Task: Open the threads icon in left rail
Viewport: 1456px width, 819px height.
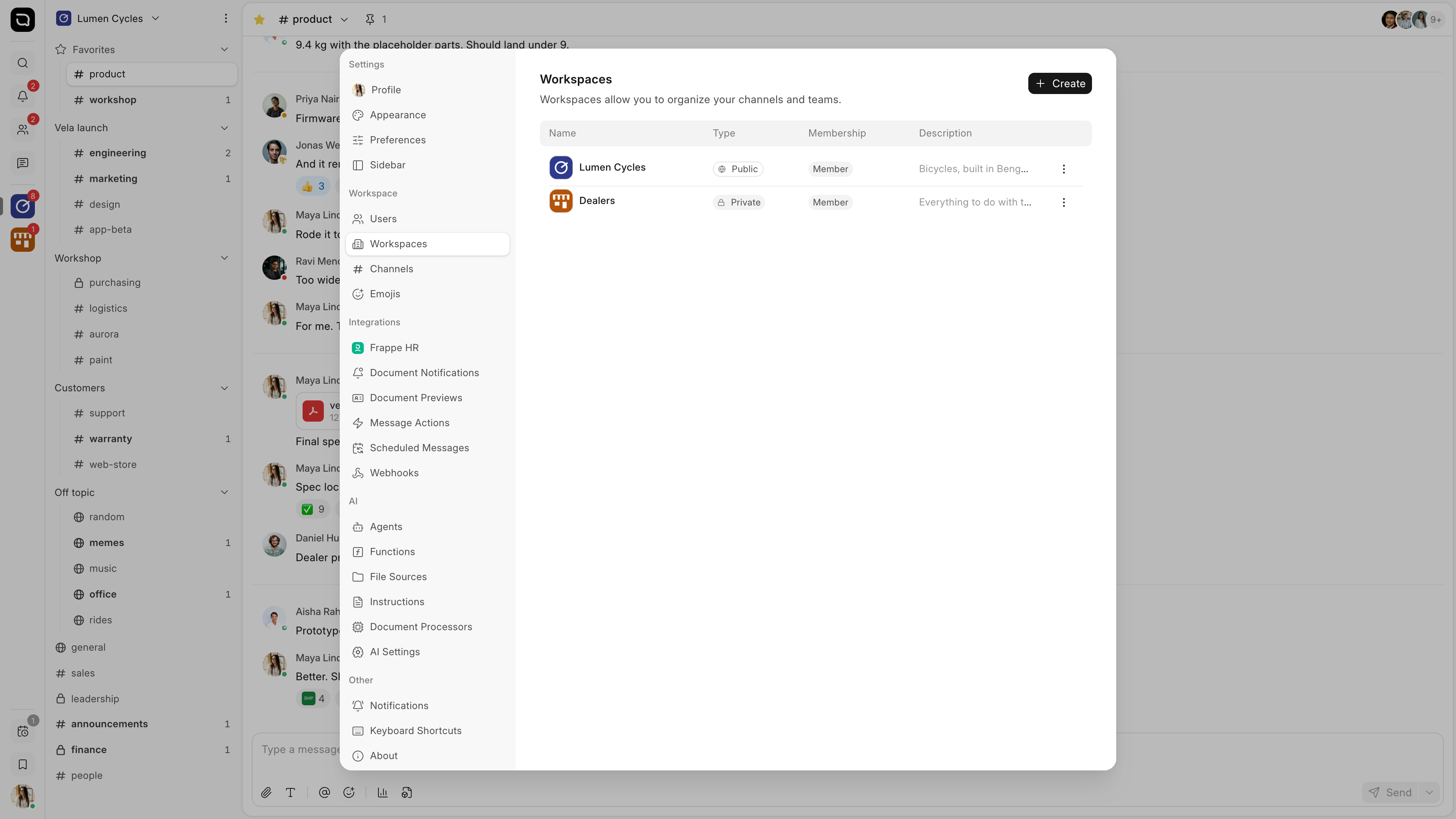Action: (x=23, y=163)
